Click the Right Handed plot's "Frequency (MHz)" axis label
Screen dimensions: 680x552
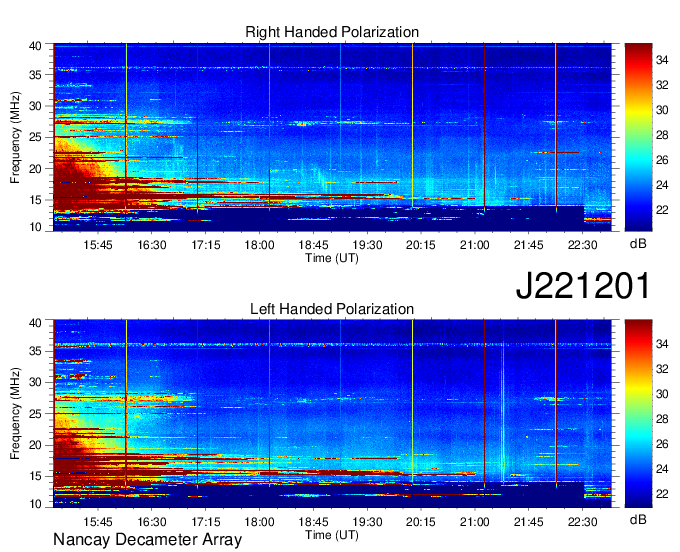[x=15, y=137]
